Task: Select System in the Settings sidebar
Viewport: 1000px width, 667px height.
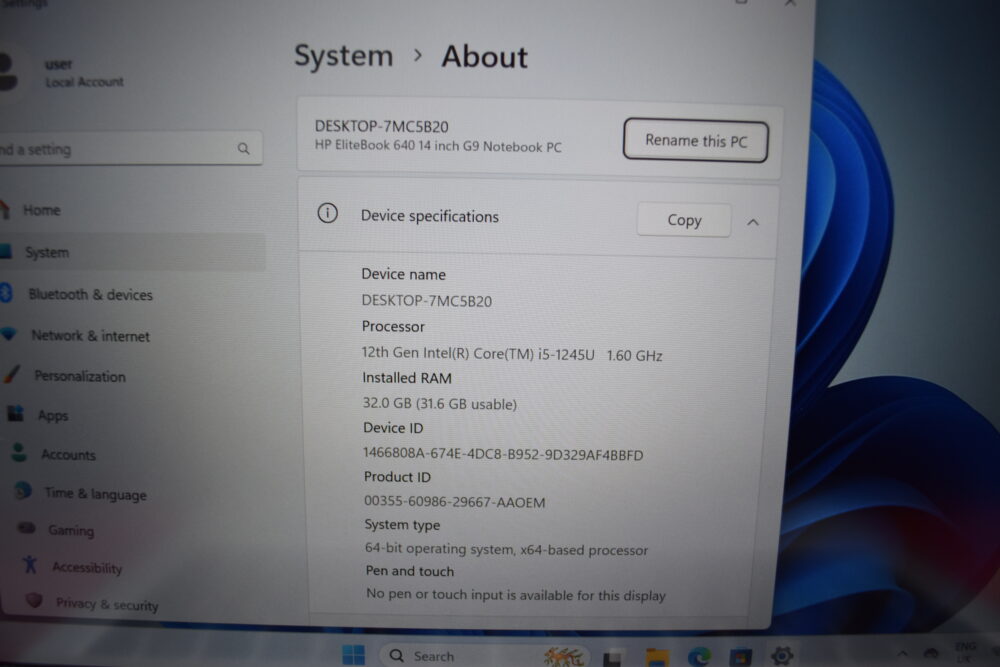Action: click(47, 253)
